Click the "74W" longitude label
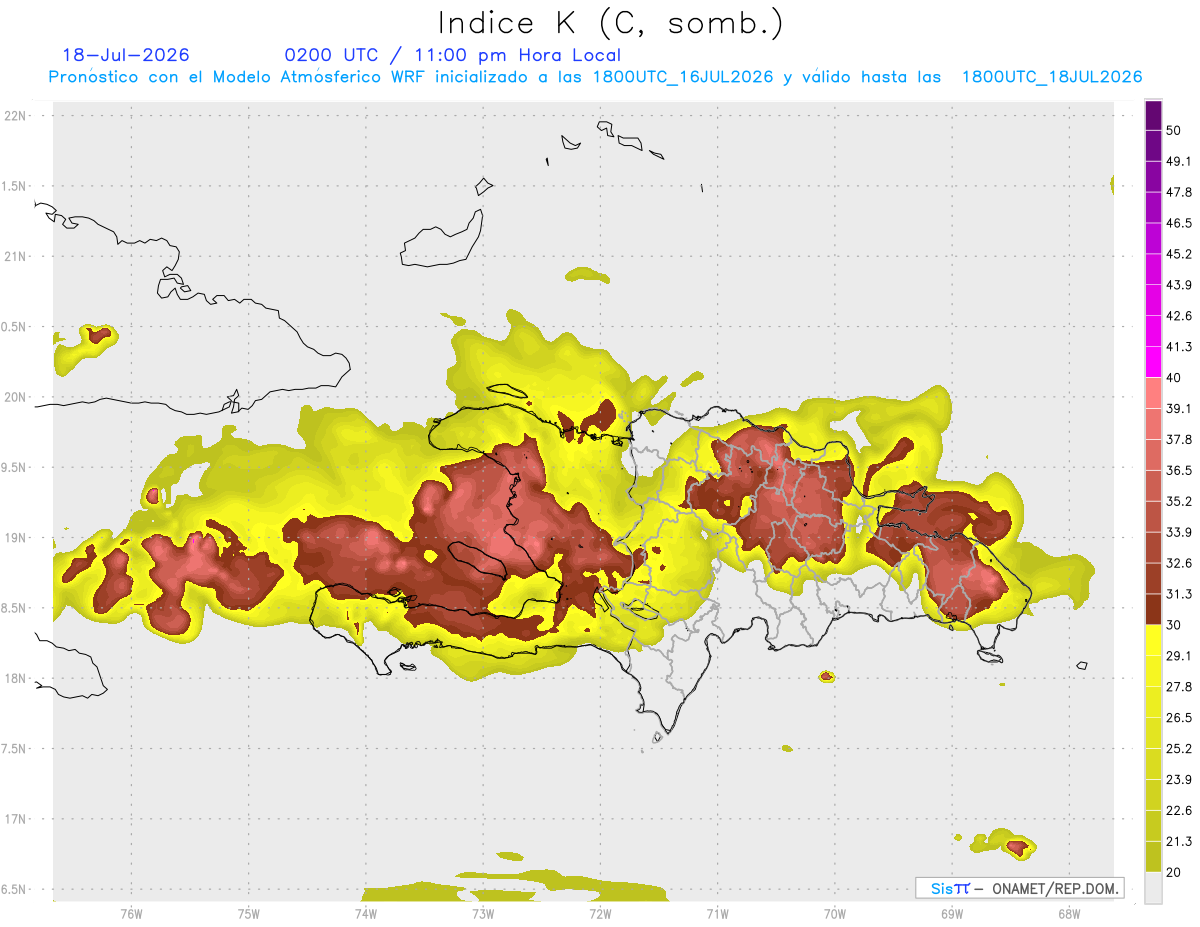This screenshot has width=1200, height=927. pos(366,913)
